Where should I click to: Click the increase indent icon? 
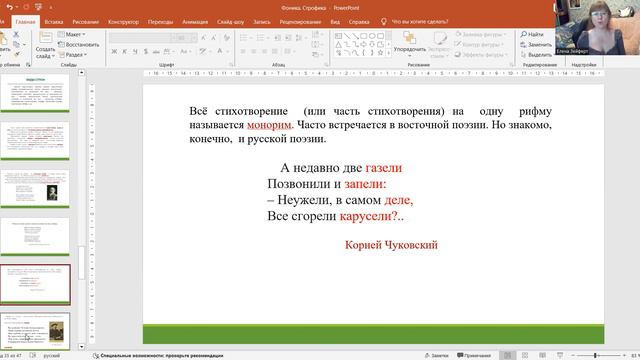(x=288, y=38)
